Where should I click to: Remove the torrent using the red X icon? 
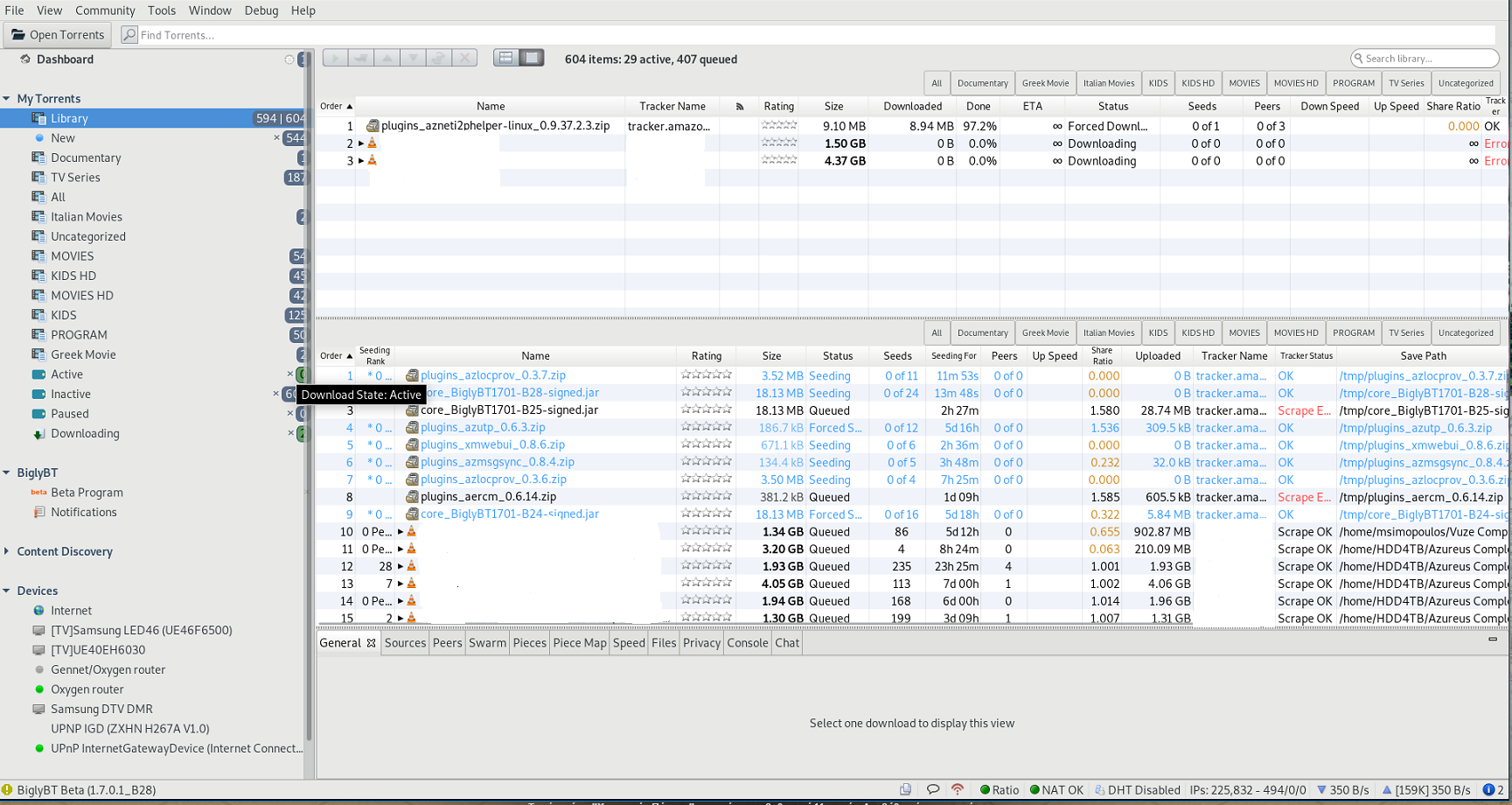tap(464, 57)
